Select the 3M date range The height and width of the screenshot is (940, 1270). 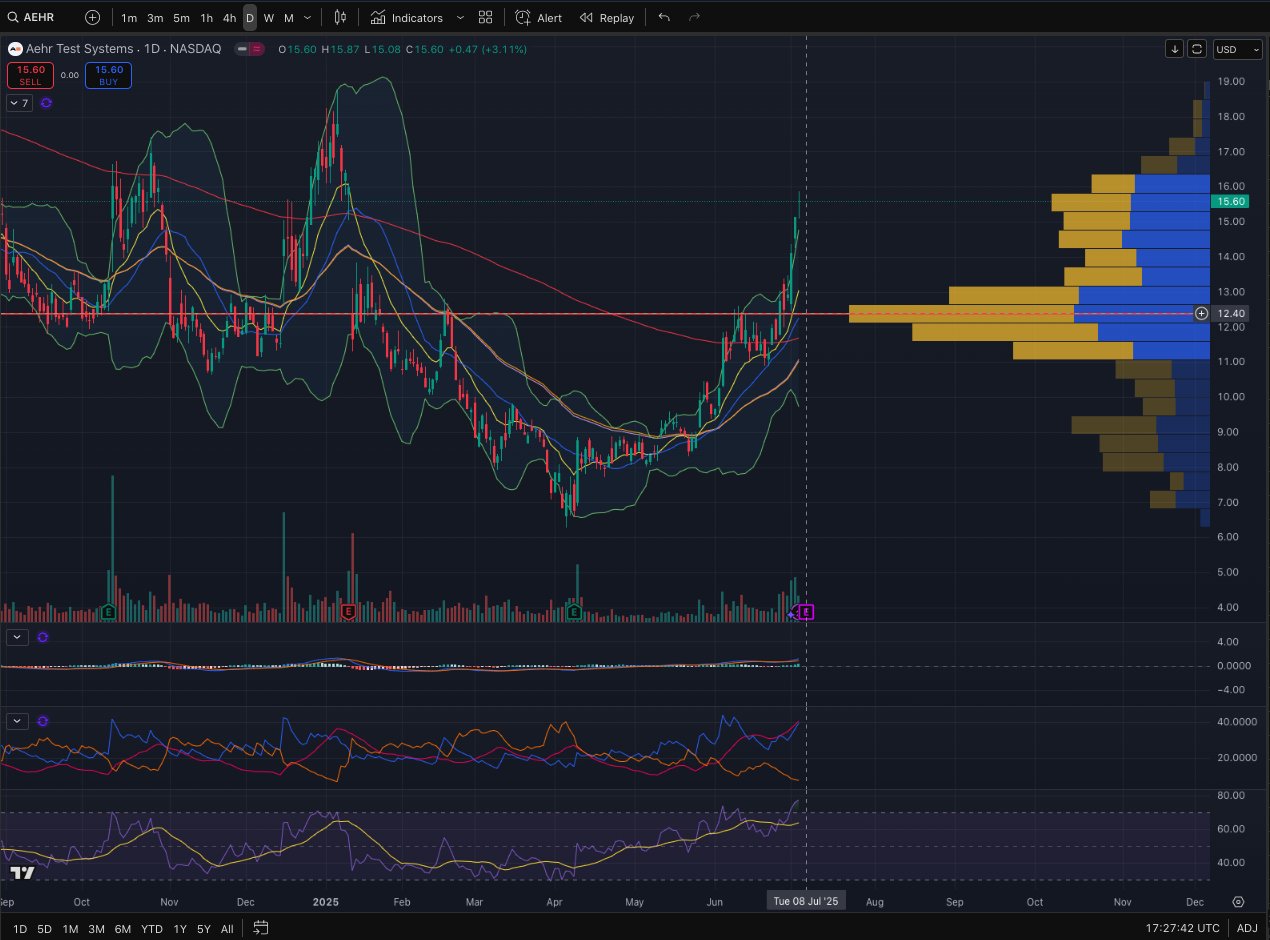click(96, 929)
